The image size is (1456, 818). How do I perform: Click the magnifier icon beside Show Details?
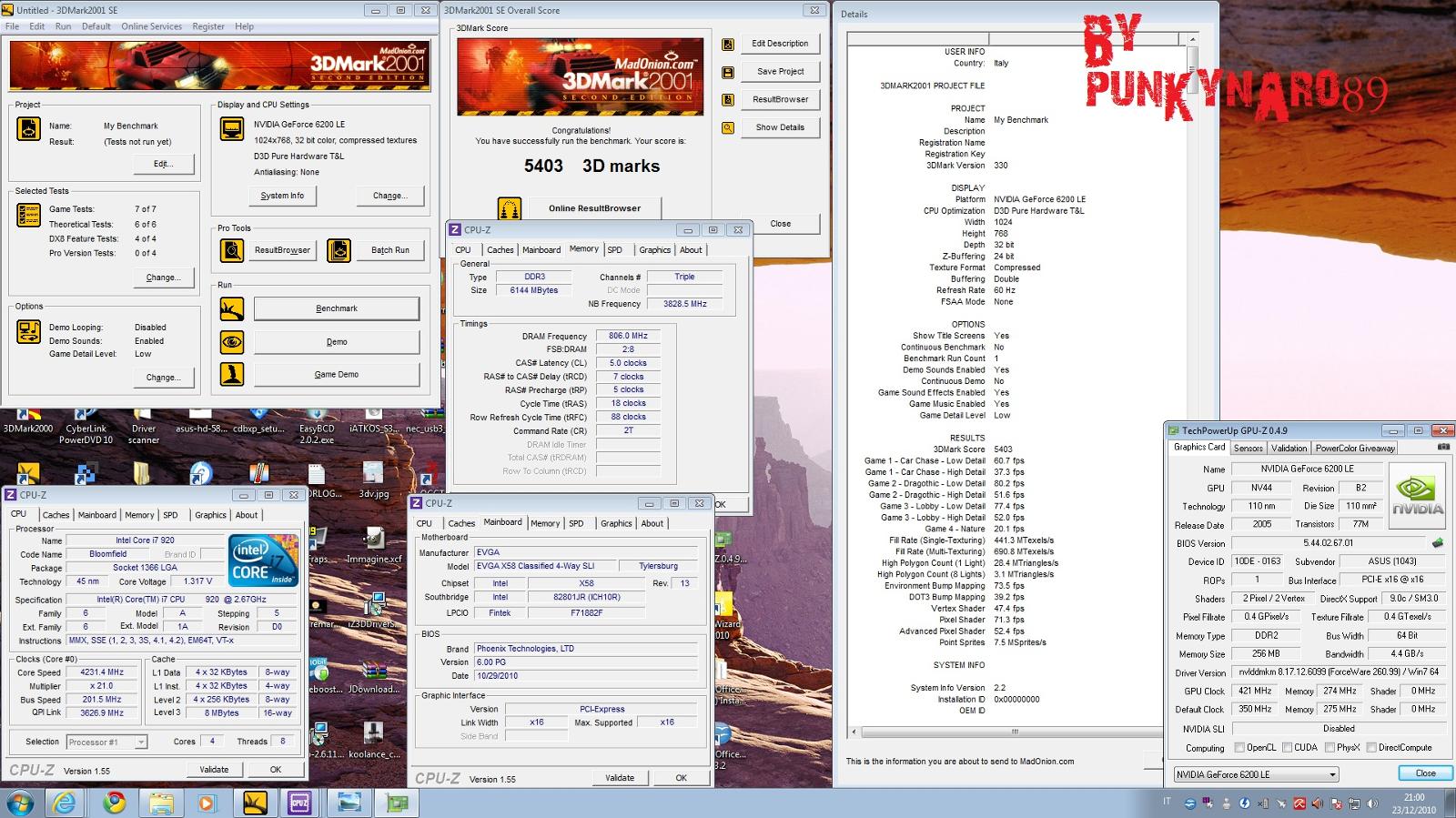click(x=728, y=127)
